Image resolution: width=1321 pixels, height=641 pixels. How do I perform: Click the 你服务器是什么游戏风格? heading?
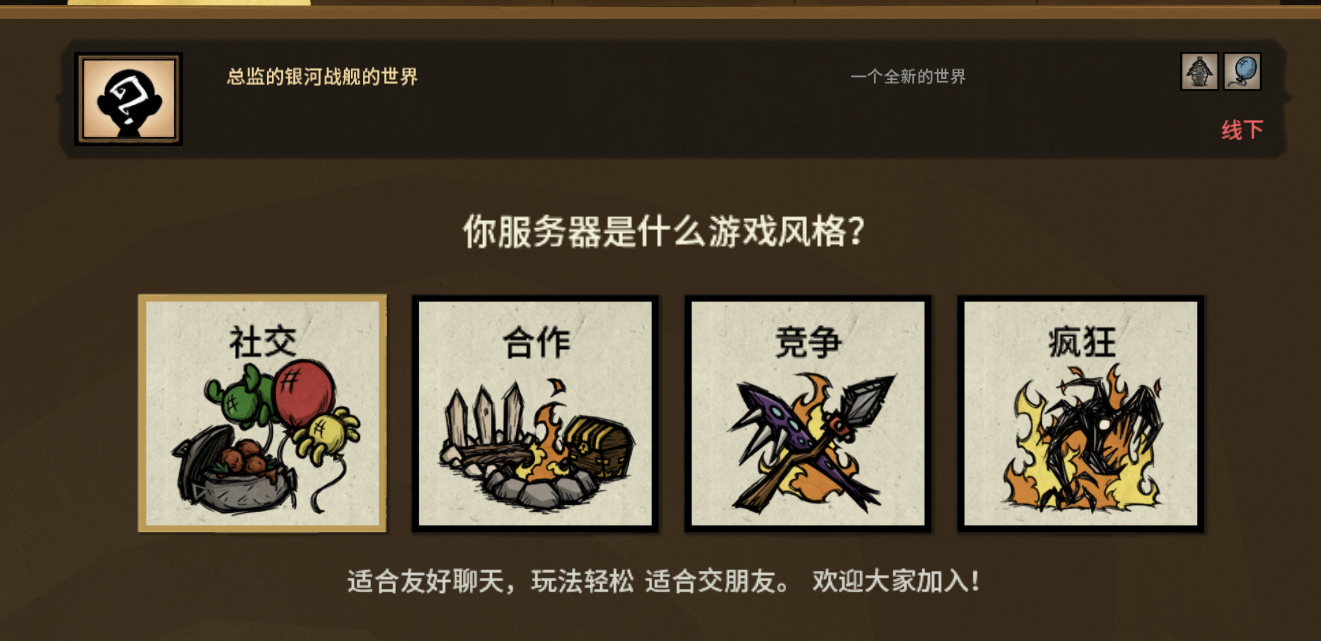(x=663, y=233)
